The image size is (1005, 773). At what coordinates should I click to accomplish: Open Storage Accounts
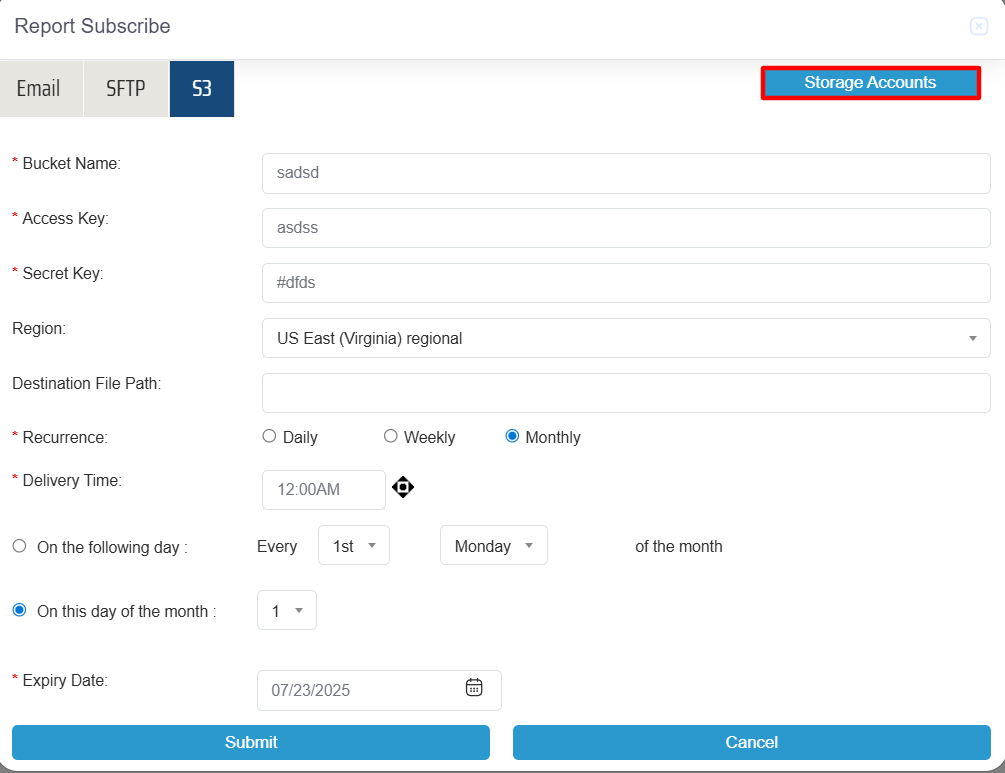(x=870, y=83)
